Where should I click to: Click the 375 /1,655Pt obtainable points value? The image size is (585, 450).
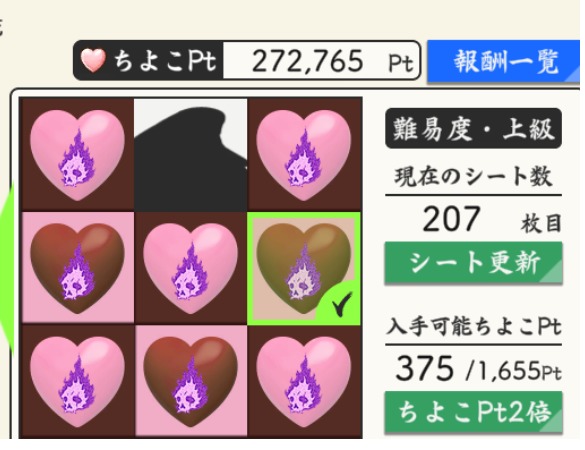point(478,369)
